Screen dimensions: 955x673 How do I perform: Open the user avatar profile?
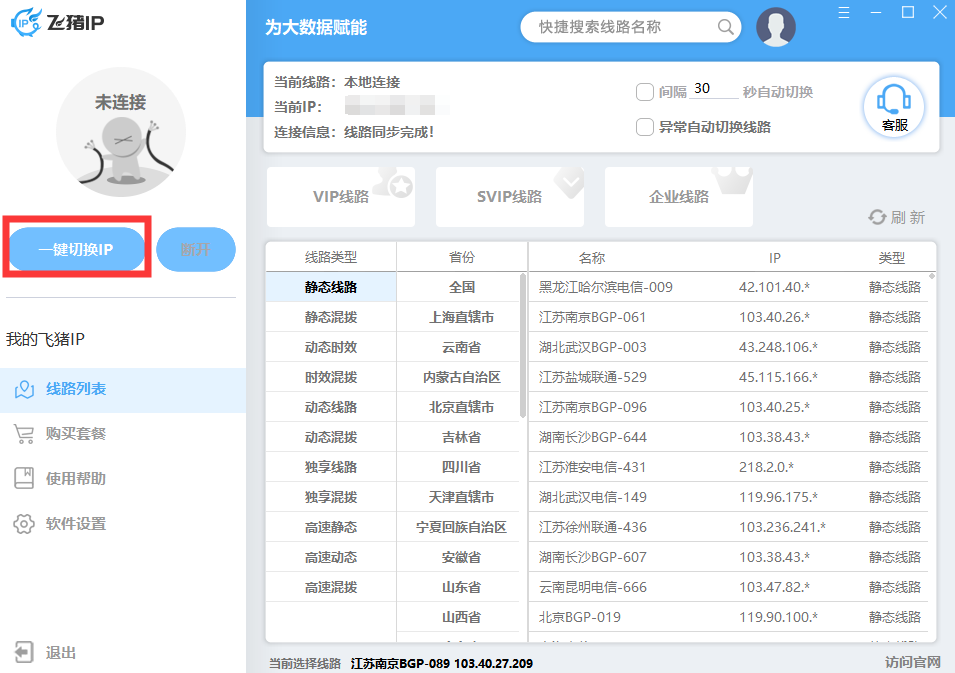coord(776,27)
